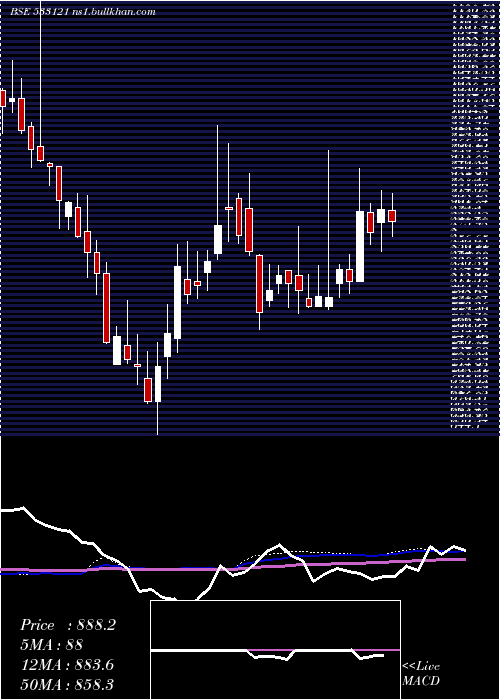
Task: Click the 50MA : 858.3 value
Action: (69, 685)
